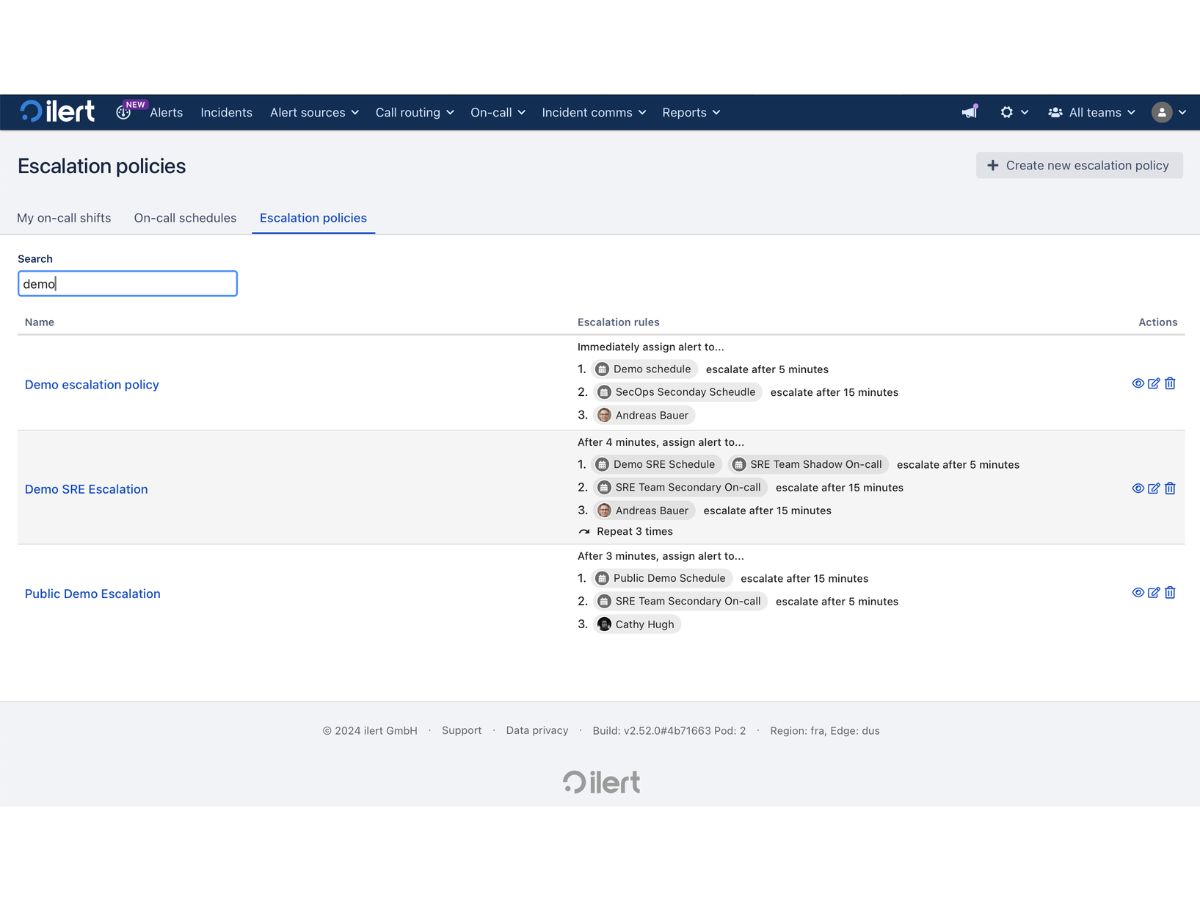Open Public Demo Escalation link
Screen dimensions: 1200x900
point(92,593)
